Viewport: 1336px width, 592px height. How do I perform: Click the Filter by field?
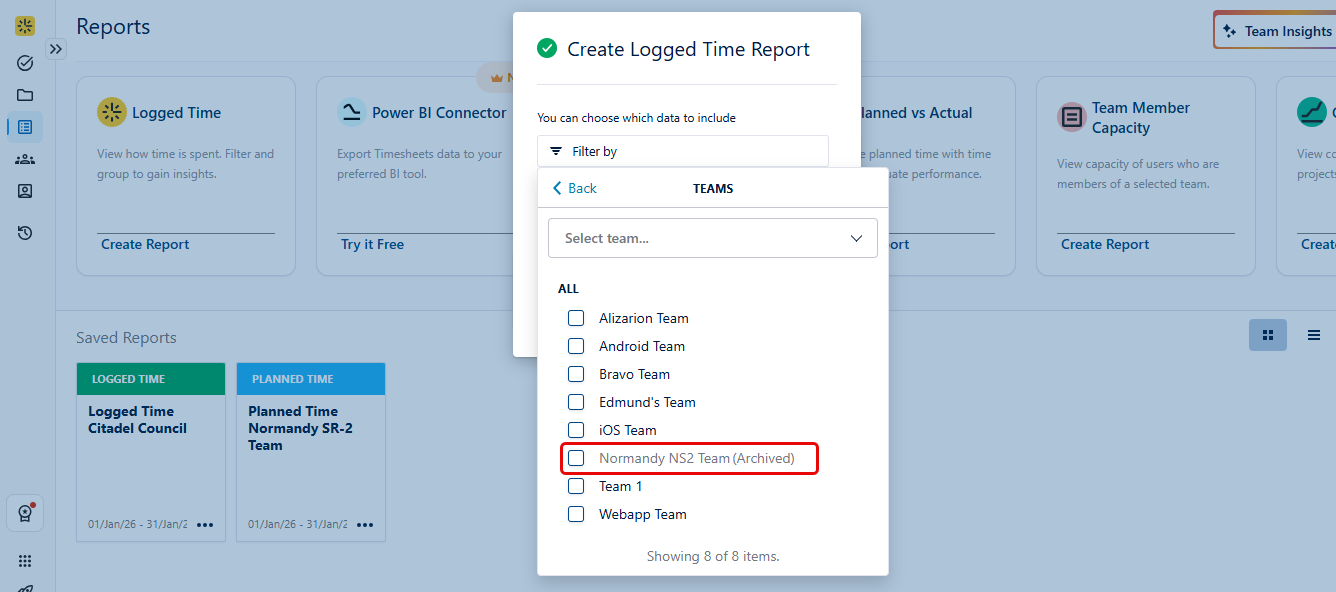pos(683,151)
